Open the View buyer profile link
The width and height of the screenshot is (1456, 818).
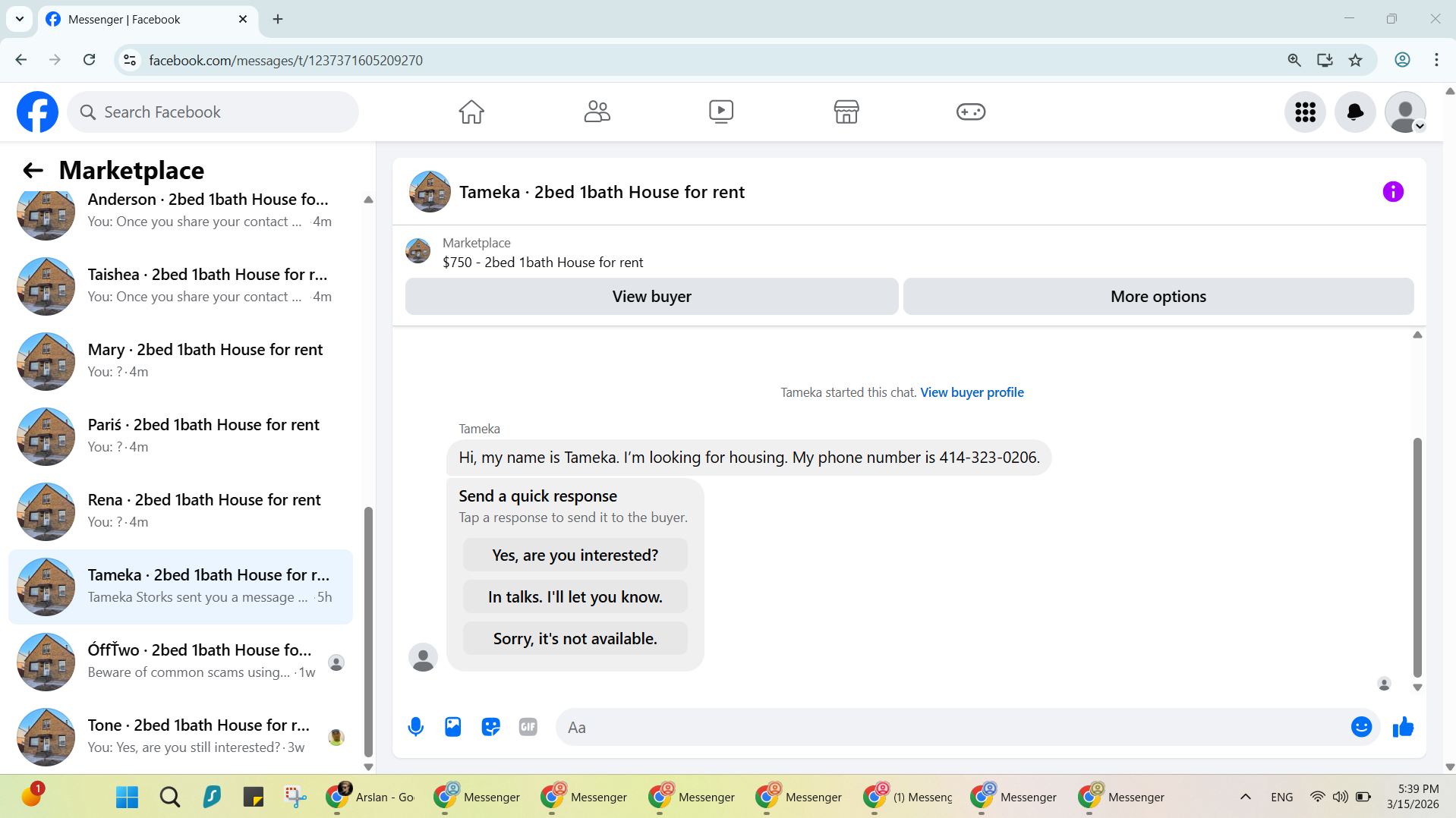[x=972, y=392]
